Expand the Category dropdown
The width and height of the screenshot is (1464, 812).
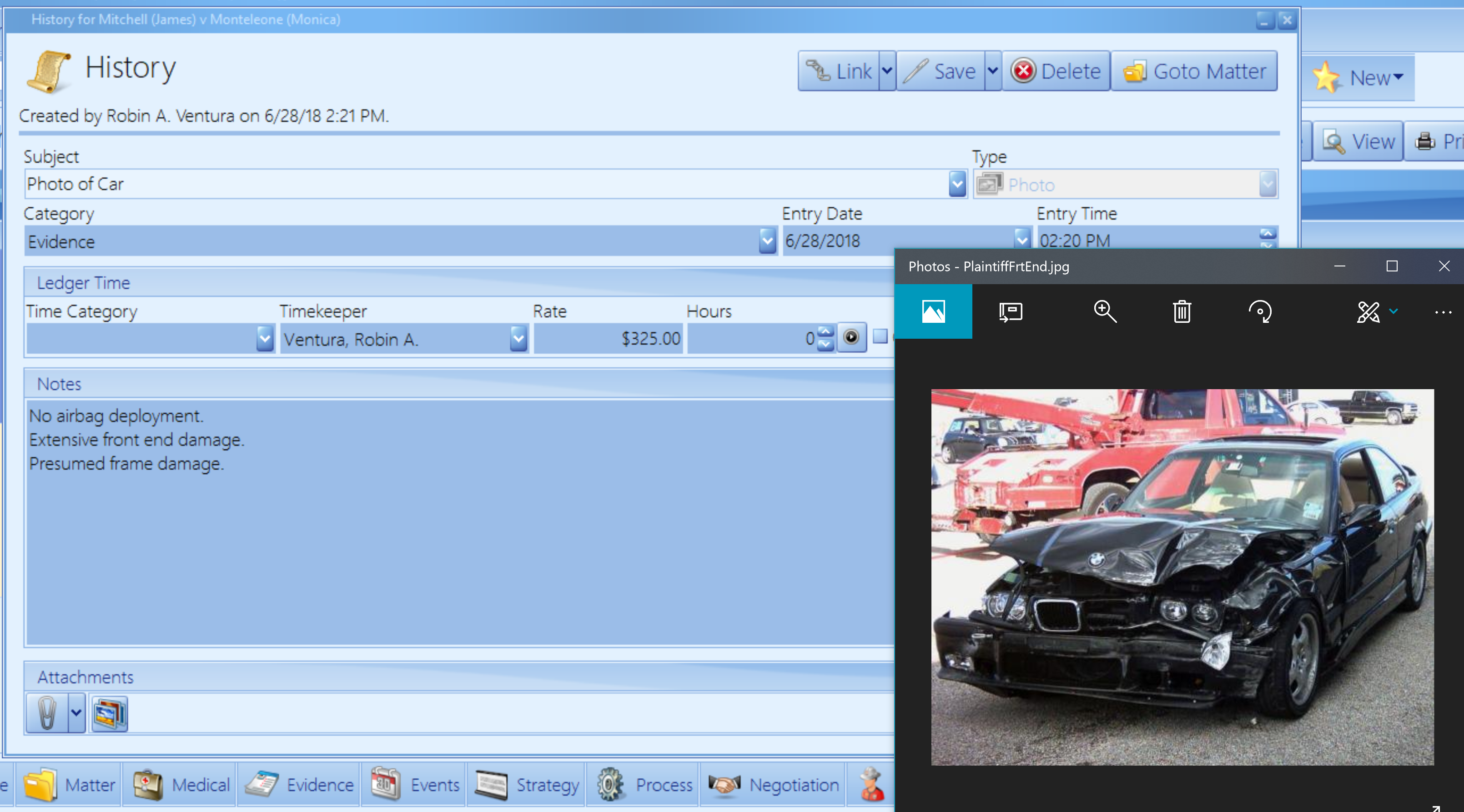[x=765, y=240]
